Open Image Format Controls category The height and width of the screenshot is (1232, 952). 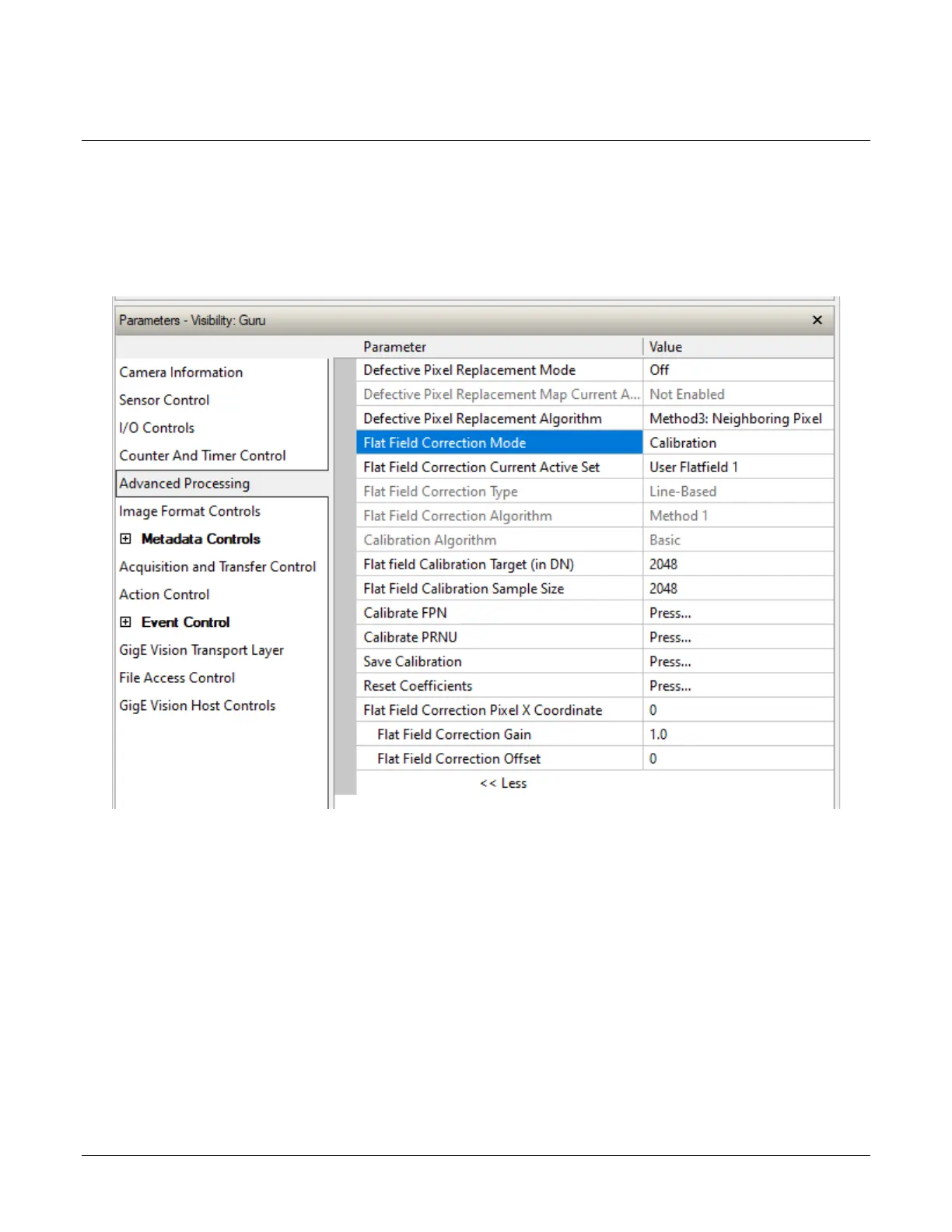click(190, 512)
